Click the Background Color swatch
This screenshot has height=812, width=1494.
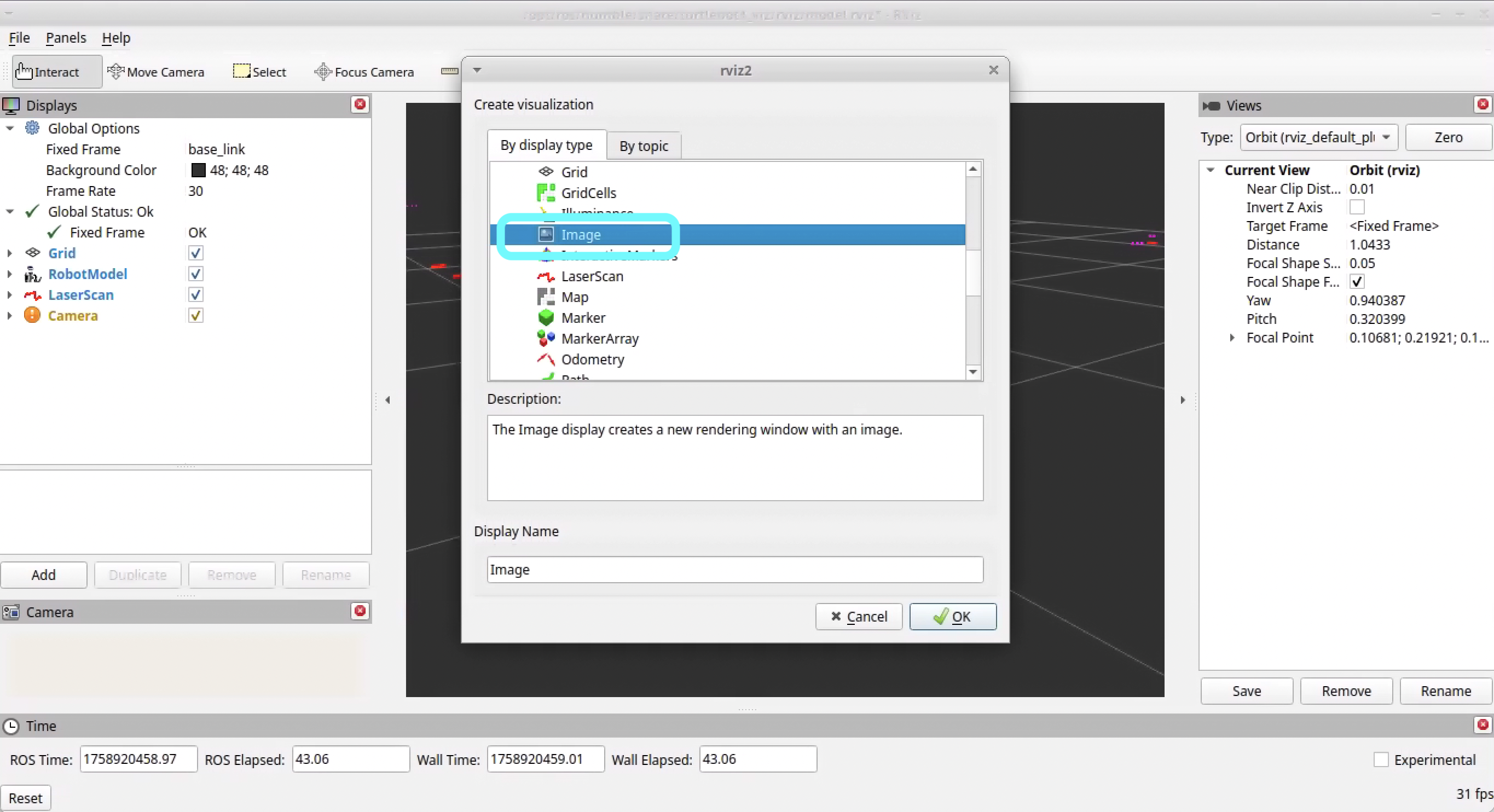pos(198,170)
